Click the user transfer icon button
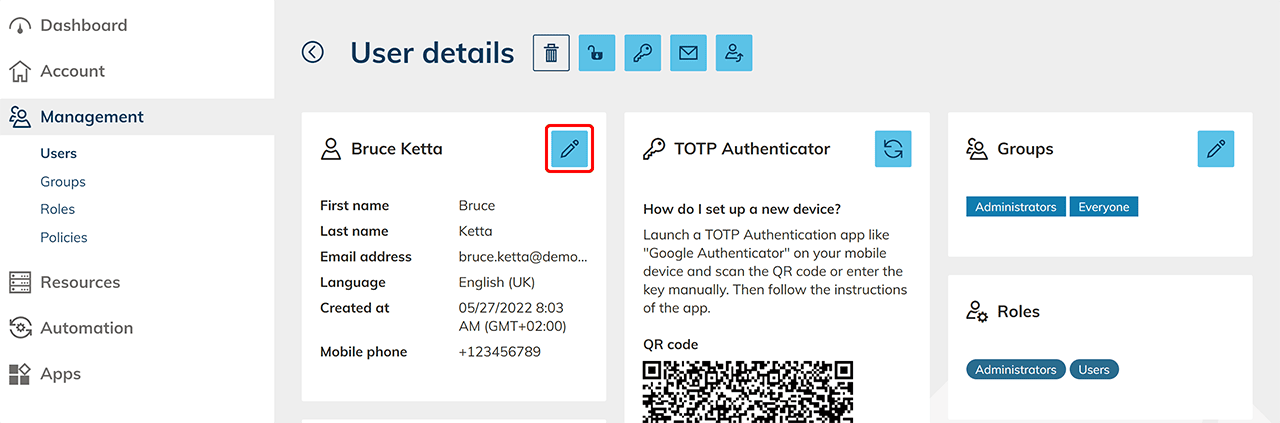 pyautogui.click(x=734, y=53)
